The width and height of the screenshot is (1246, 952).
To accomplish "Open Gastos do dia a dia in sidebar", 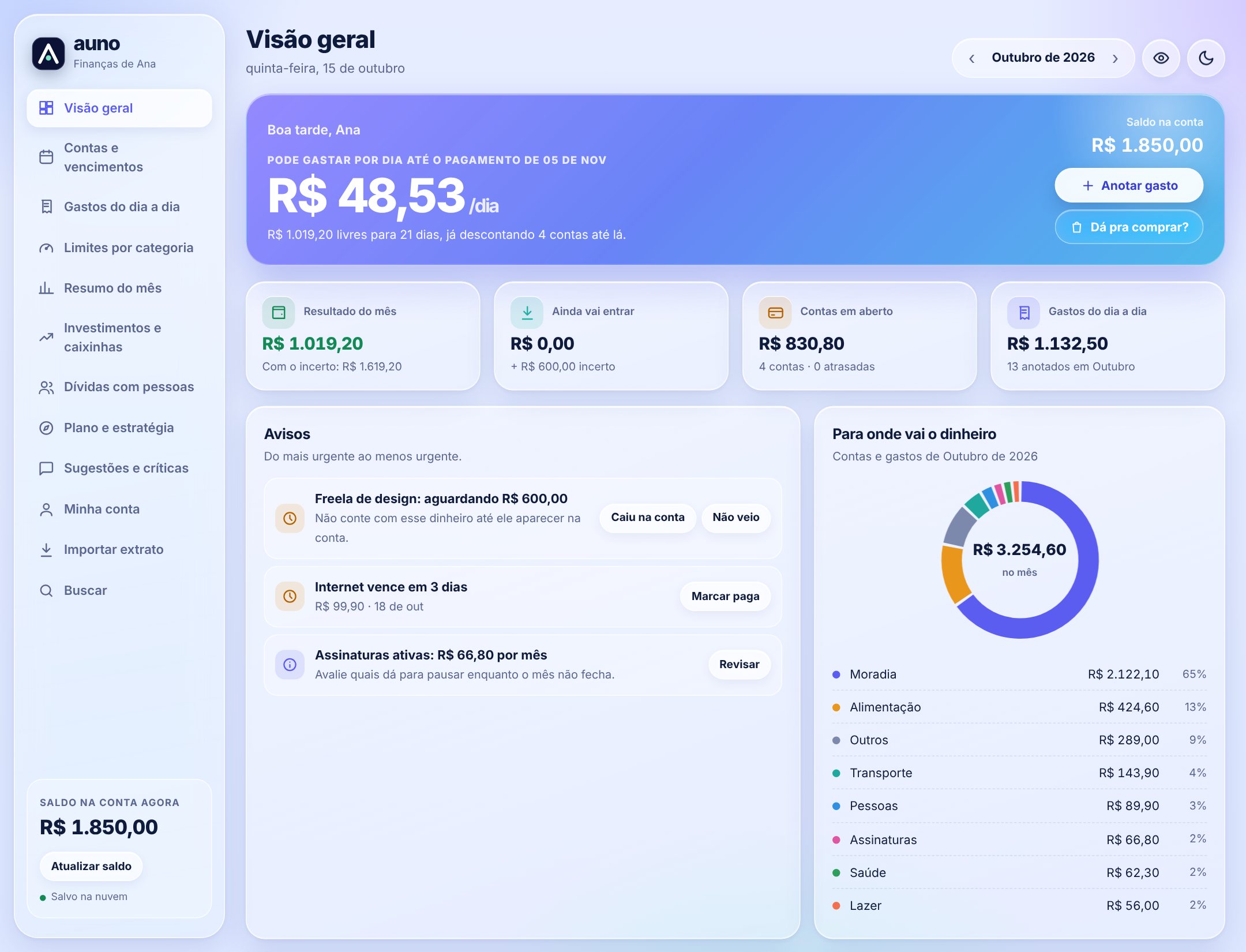I will 119,207.
